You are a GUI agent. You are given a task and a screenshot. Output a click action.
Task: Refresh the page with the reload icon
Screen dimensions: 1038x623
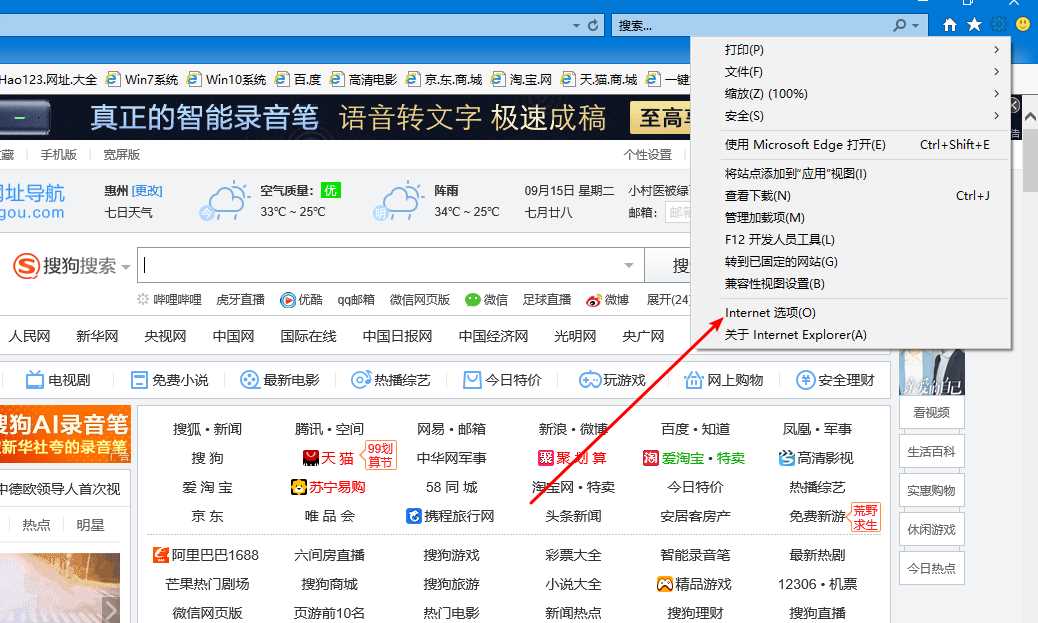coord(593,24)
